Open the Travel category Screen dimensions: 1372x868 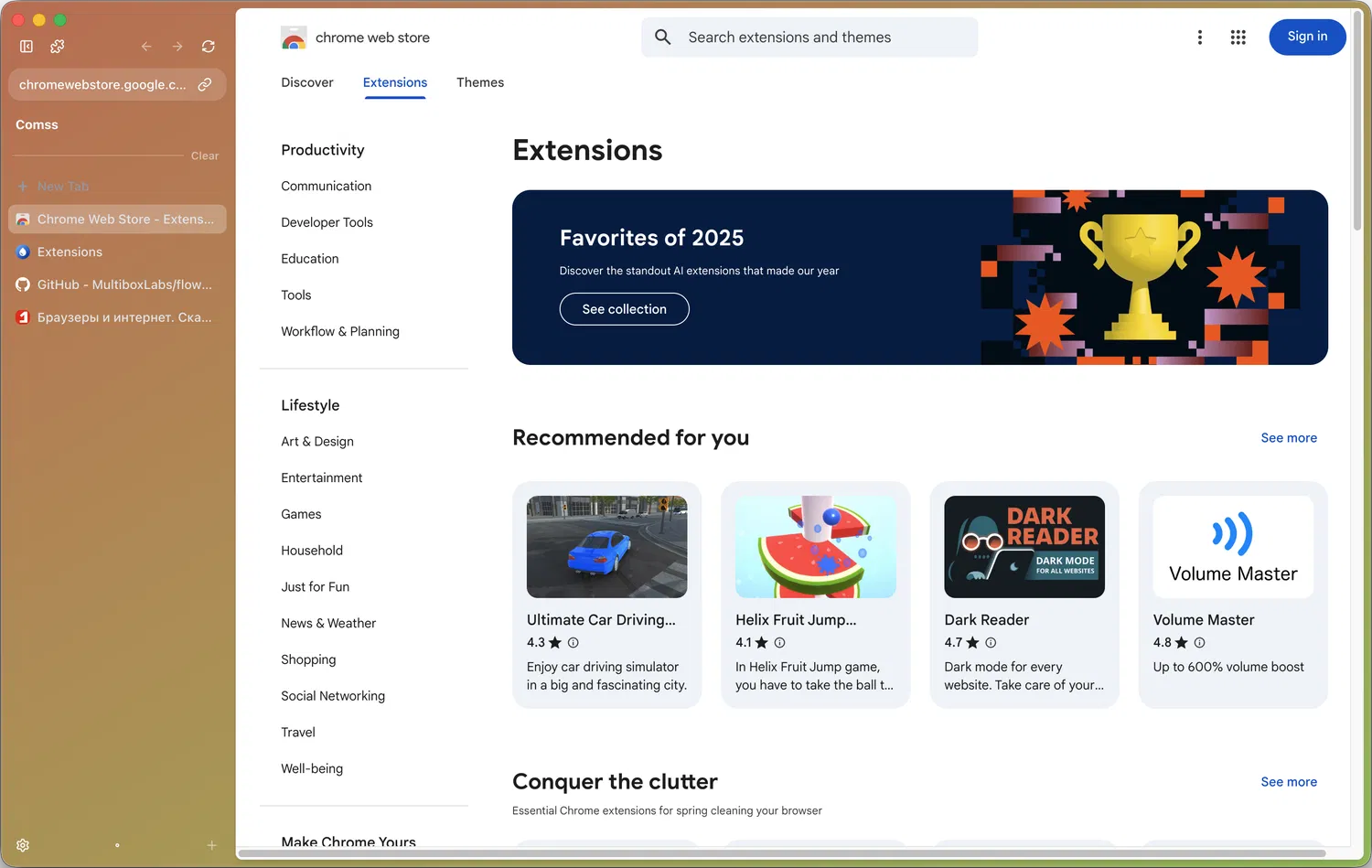click(x=298, y=733)
